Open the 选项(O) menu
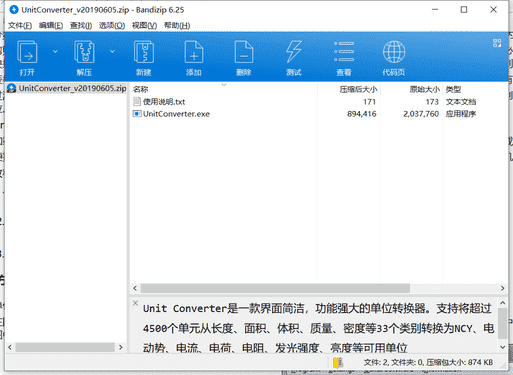 (112, 26)
